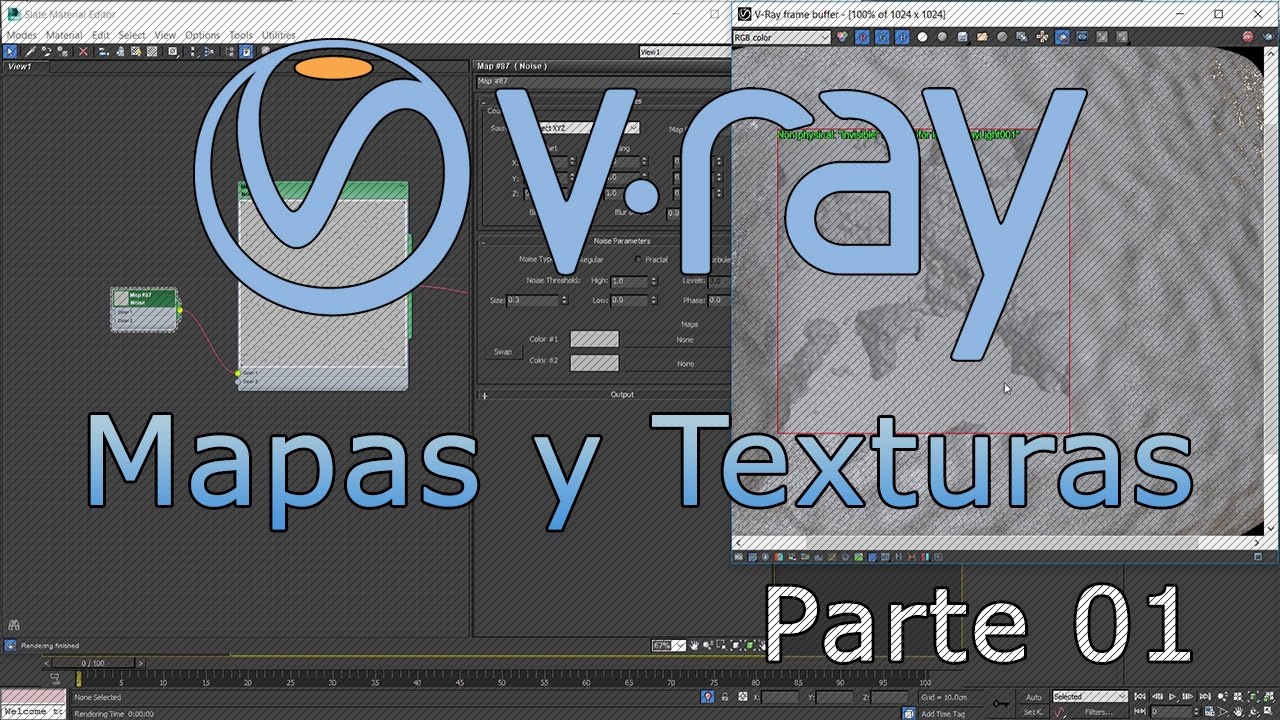Pick Material from Object eyedropper
The image size is (1280, 720).
click(30, 51)
